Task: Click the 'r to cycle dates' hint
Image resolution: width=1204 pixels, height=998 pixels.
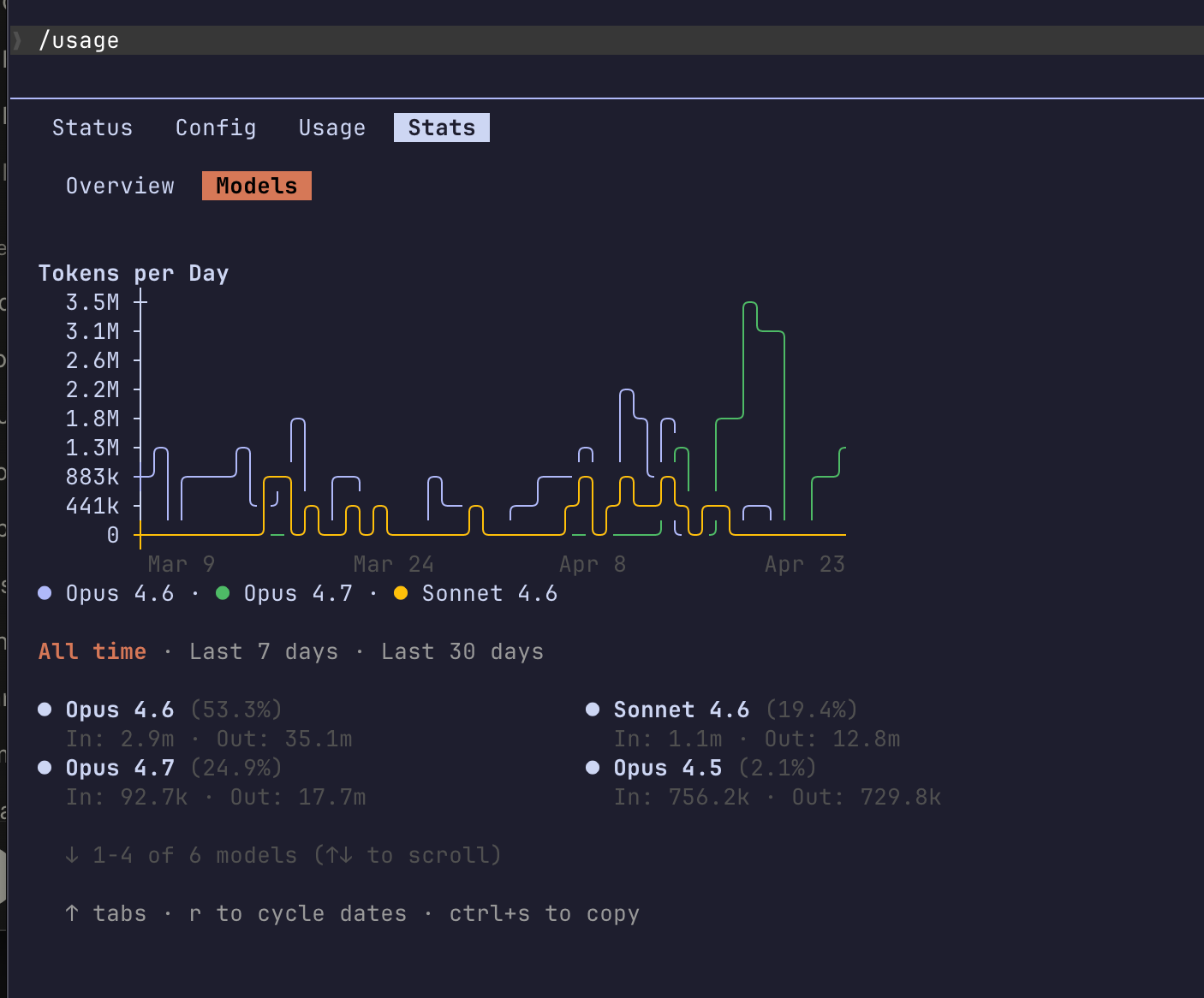Action: [298, 913]
